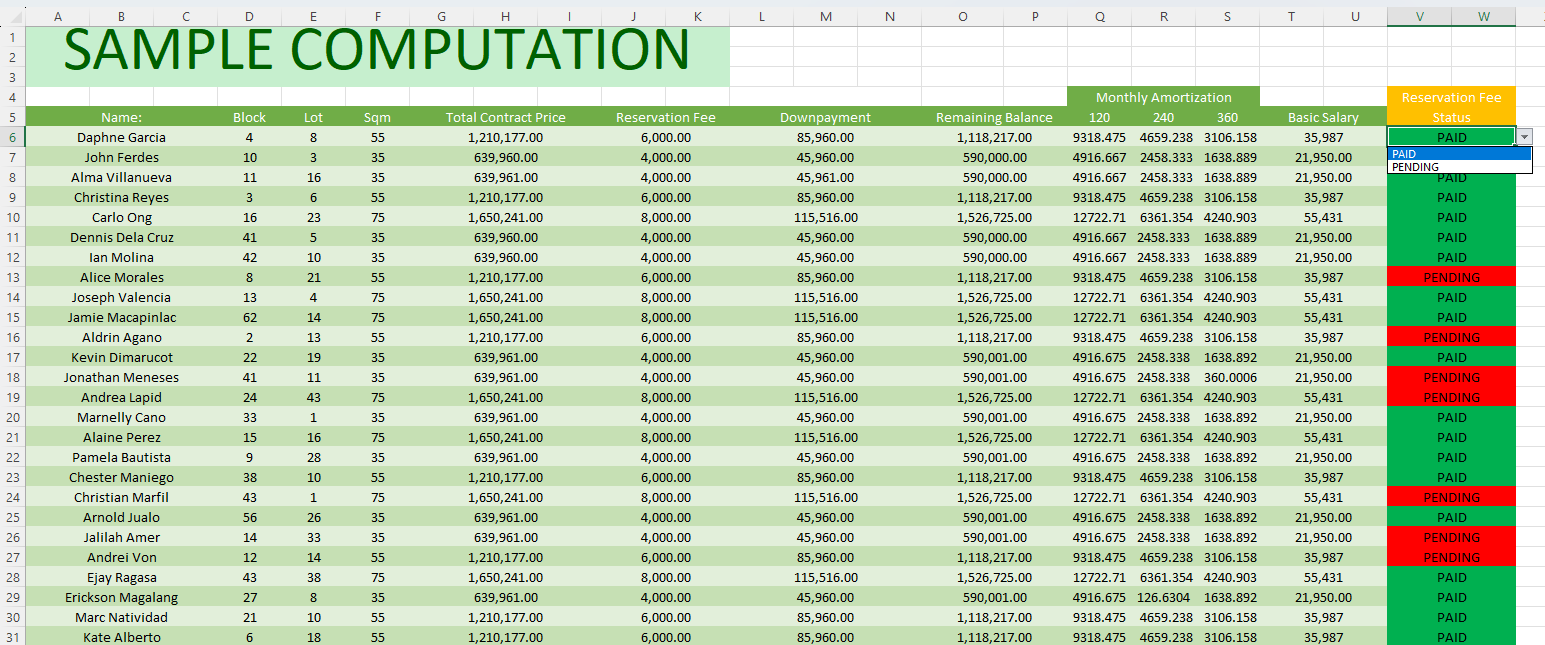Click the Sqm column heading

(377, 117)
